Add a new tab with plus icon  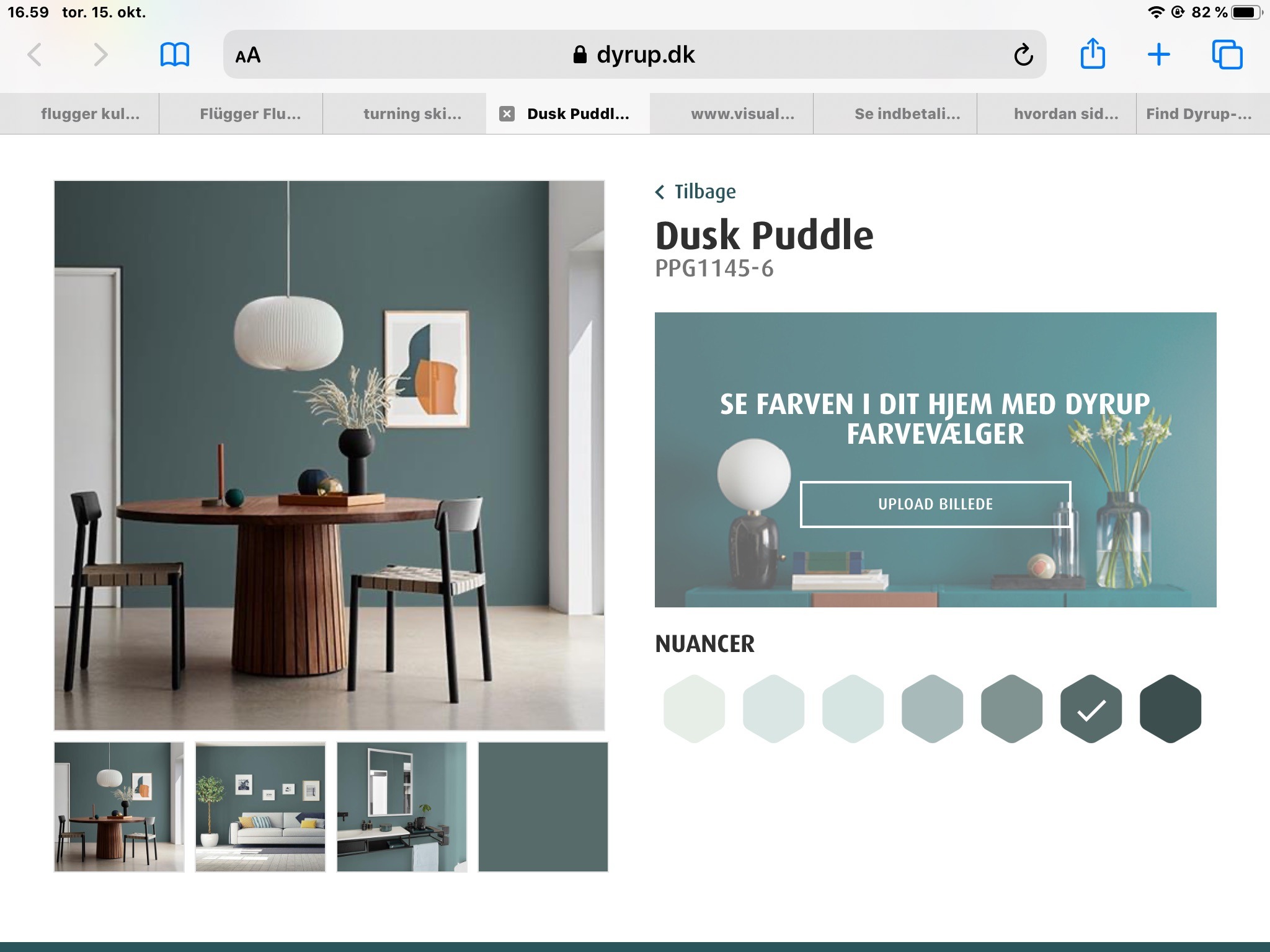1158,55
